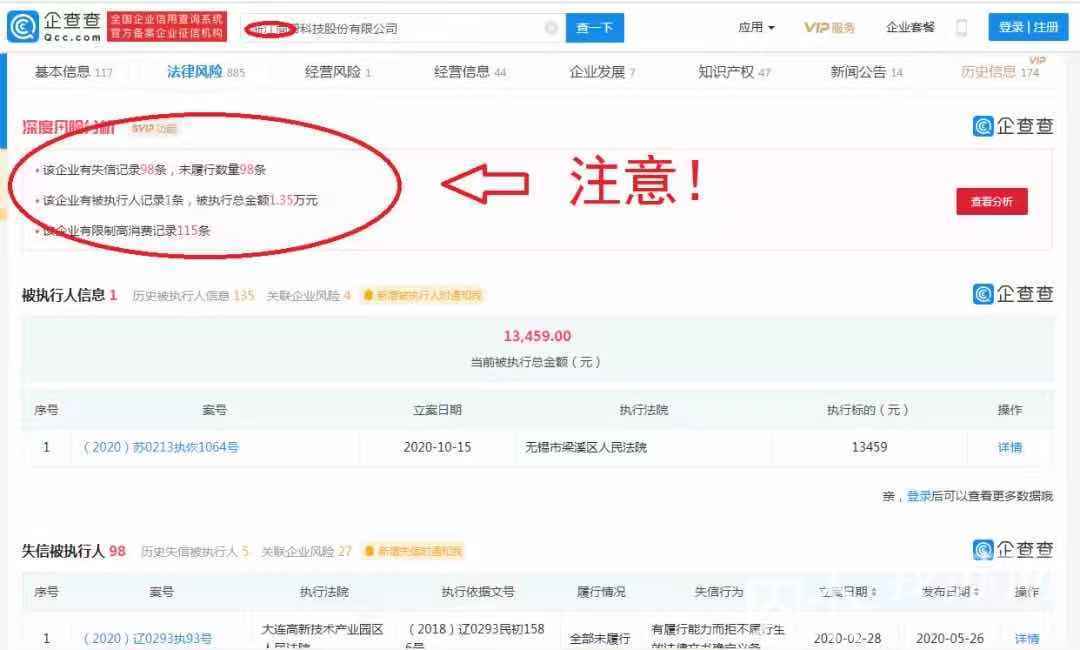Click bell icon for 新增被执行人时通知我
Viewport: 1080px width, 650px height.
click(x=369, y=296)
